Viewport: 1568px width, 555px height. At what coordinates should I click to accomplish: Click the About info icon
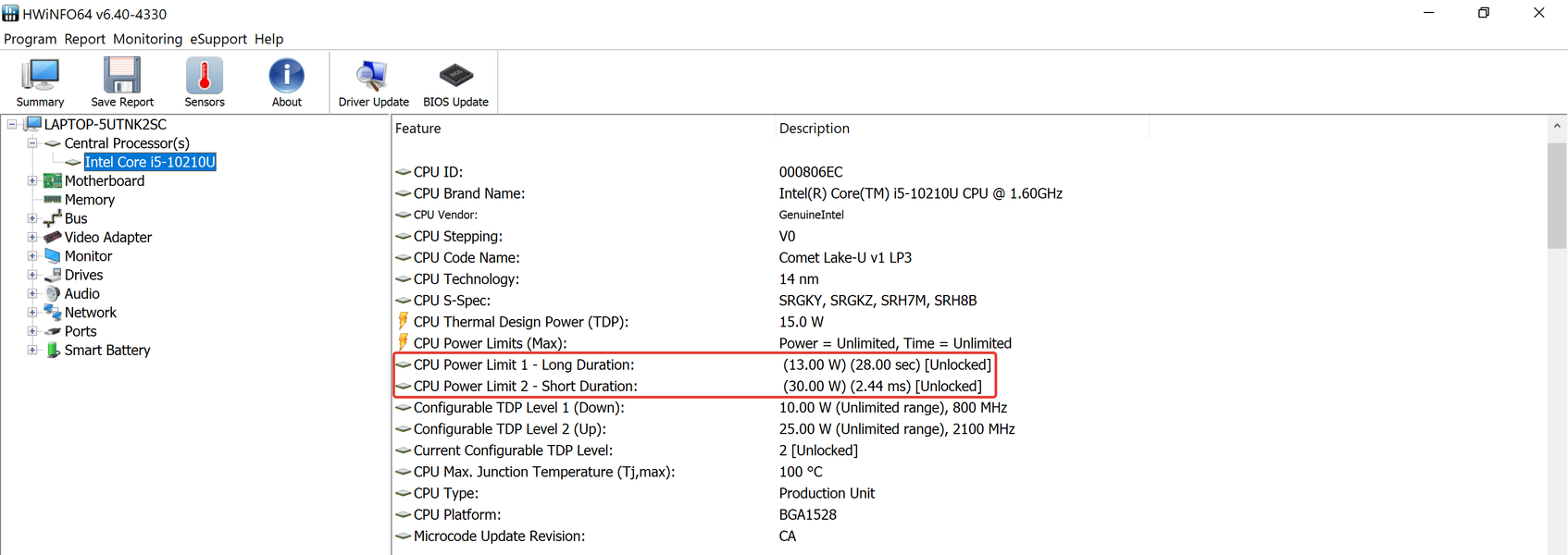[287, 77]
